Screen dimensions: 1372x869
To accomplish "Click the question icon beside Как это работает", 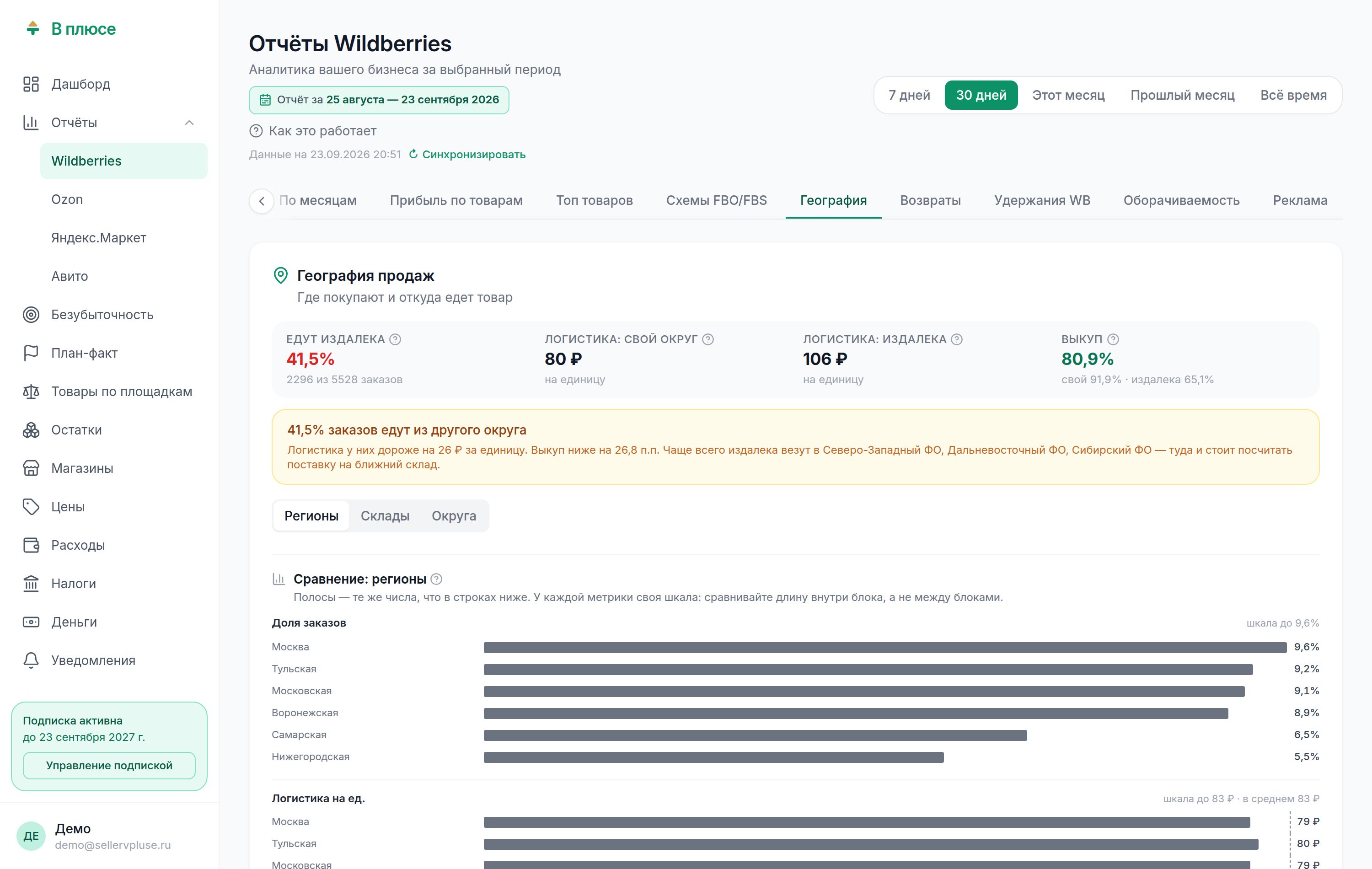I will coord(256,131).
